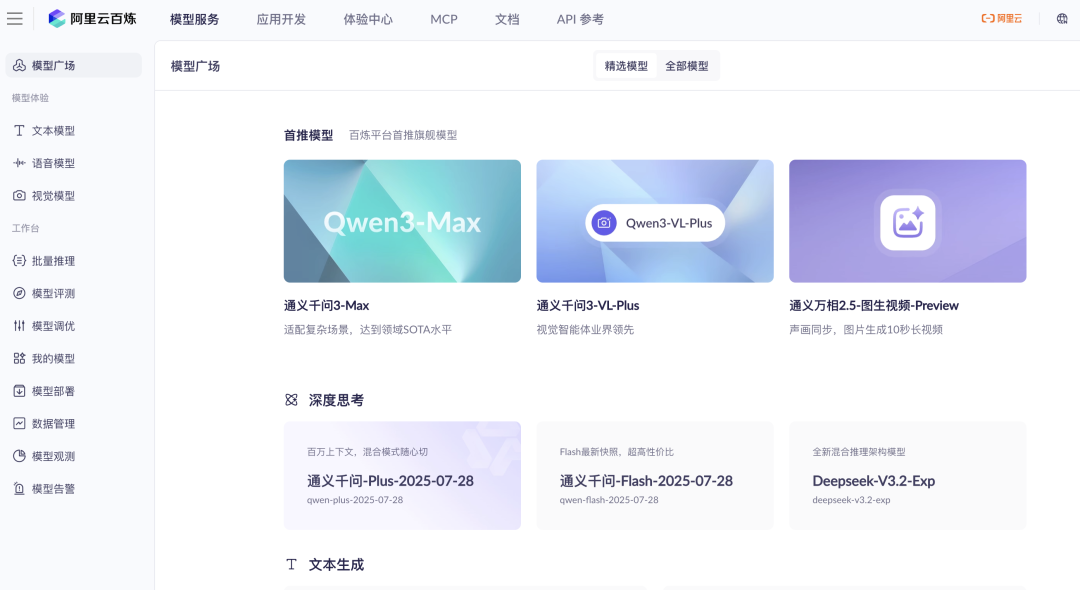Click the 我的模型 grid icon
The image size is (1080, 590).
point(19,359)
